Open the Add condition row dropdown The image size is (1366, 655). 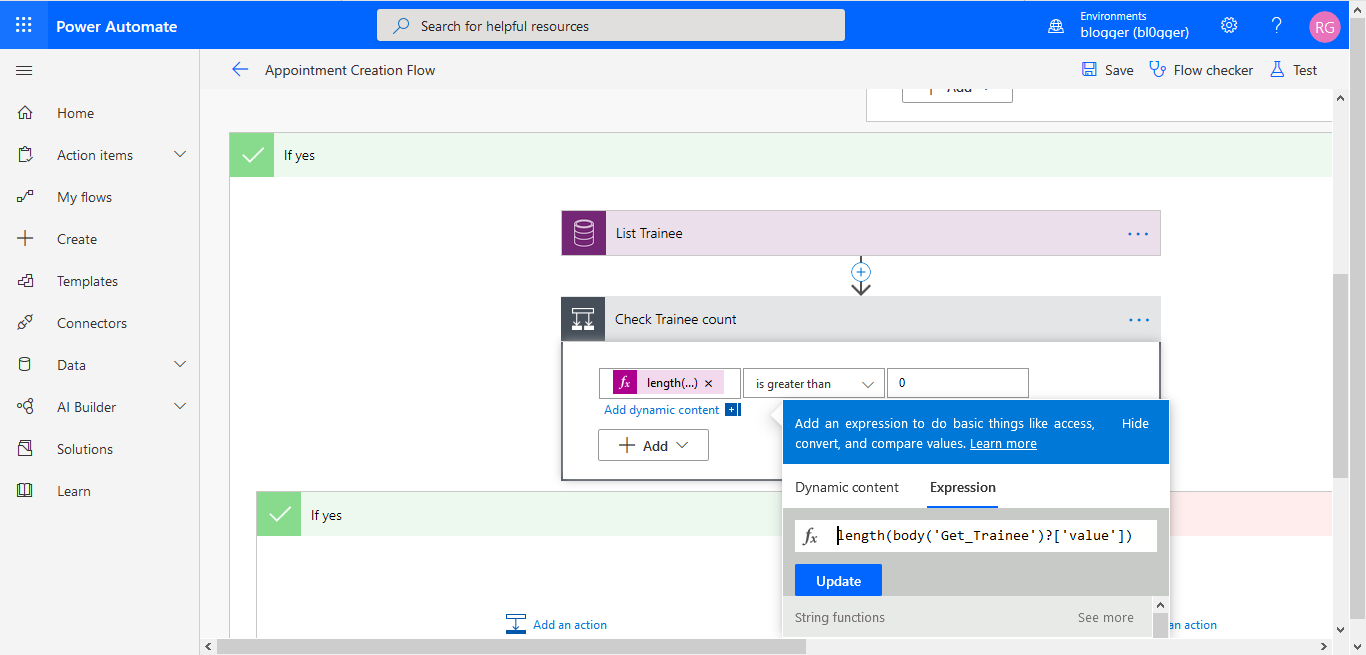click(x=653, y=445)
